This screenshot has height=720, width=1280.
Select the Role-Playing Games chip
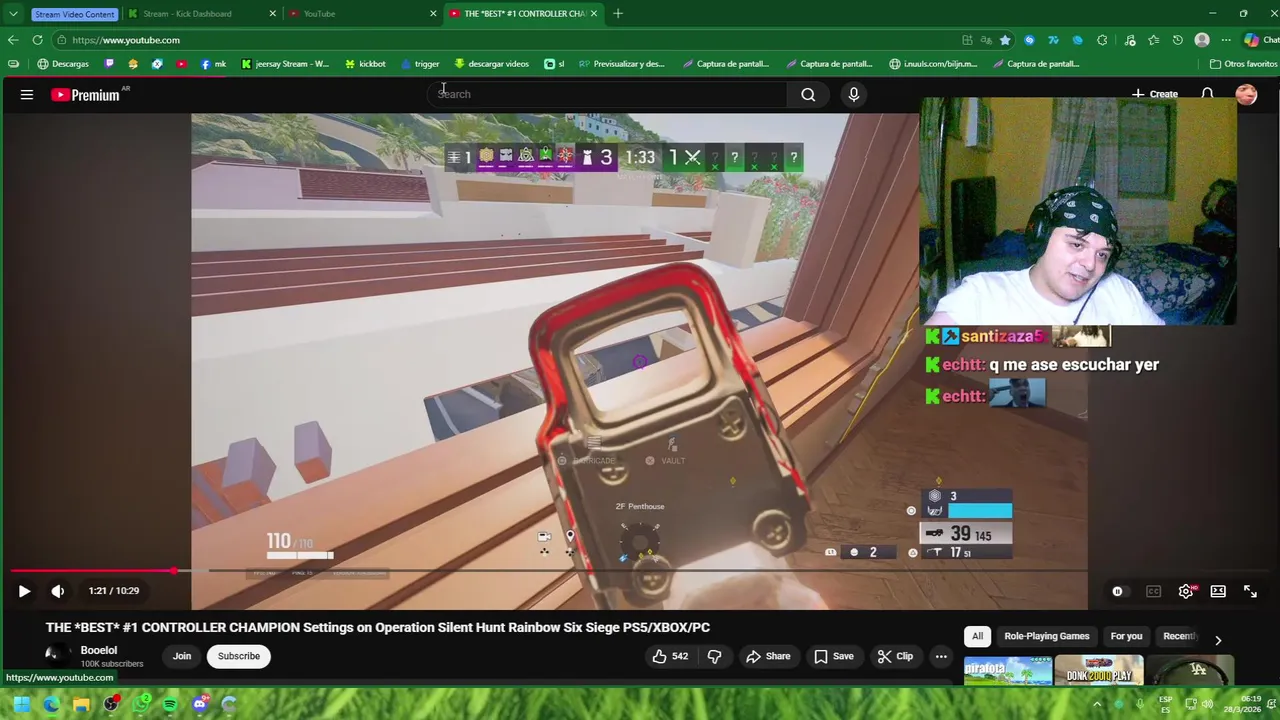1047,636
